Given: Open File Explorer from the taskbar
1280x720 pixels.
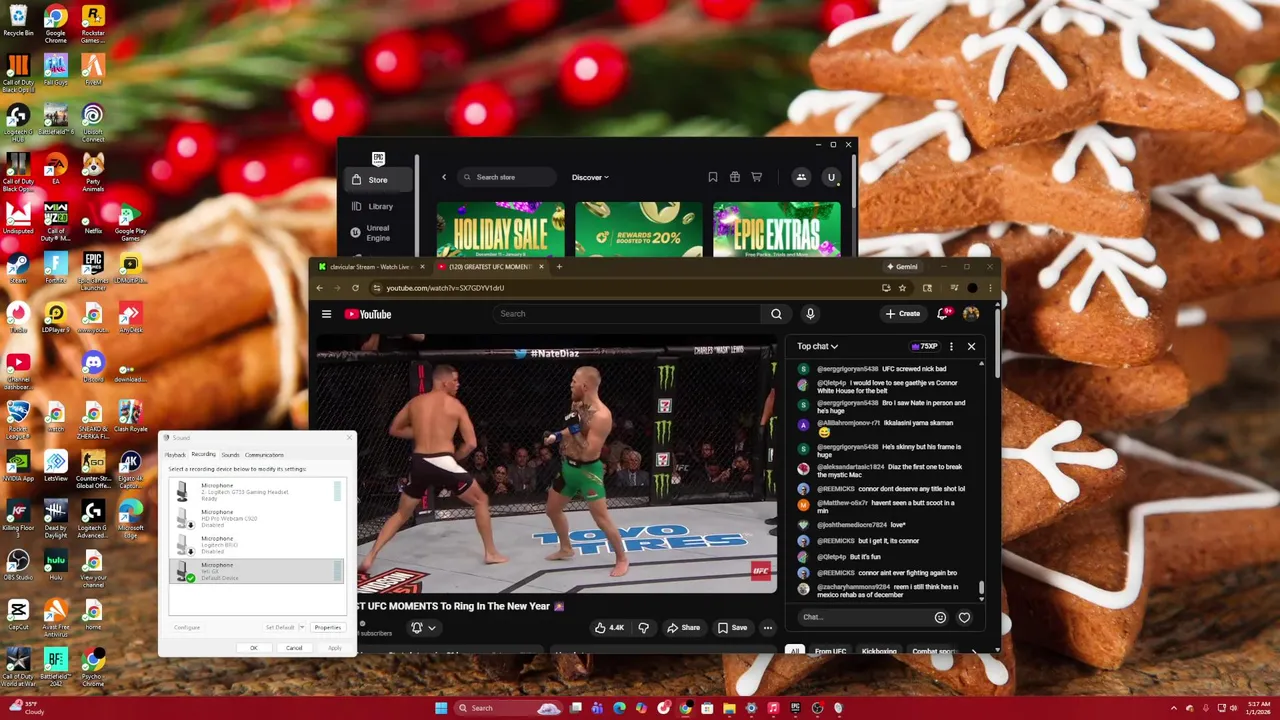Looking at the screenshot, I should click(729, 708).
